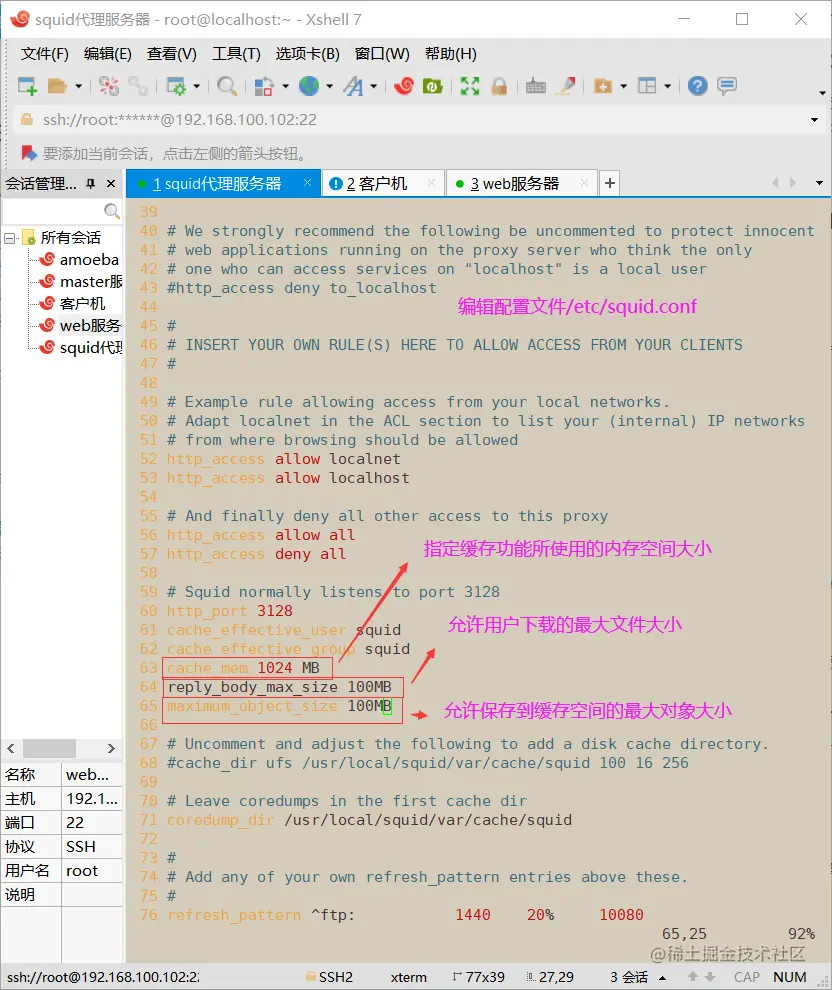Click the keyboard mapping toolbar icon
Screen dimensions: 832x990
pos(535,86)
